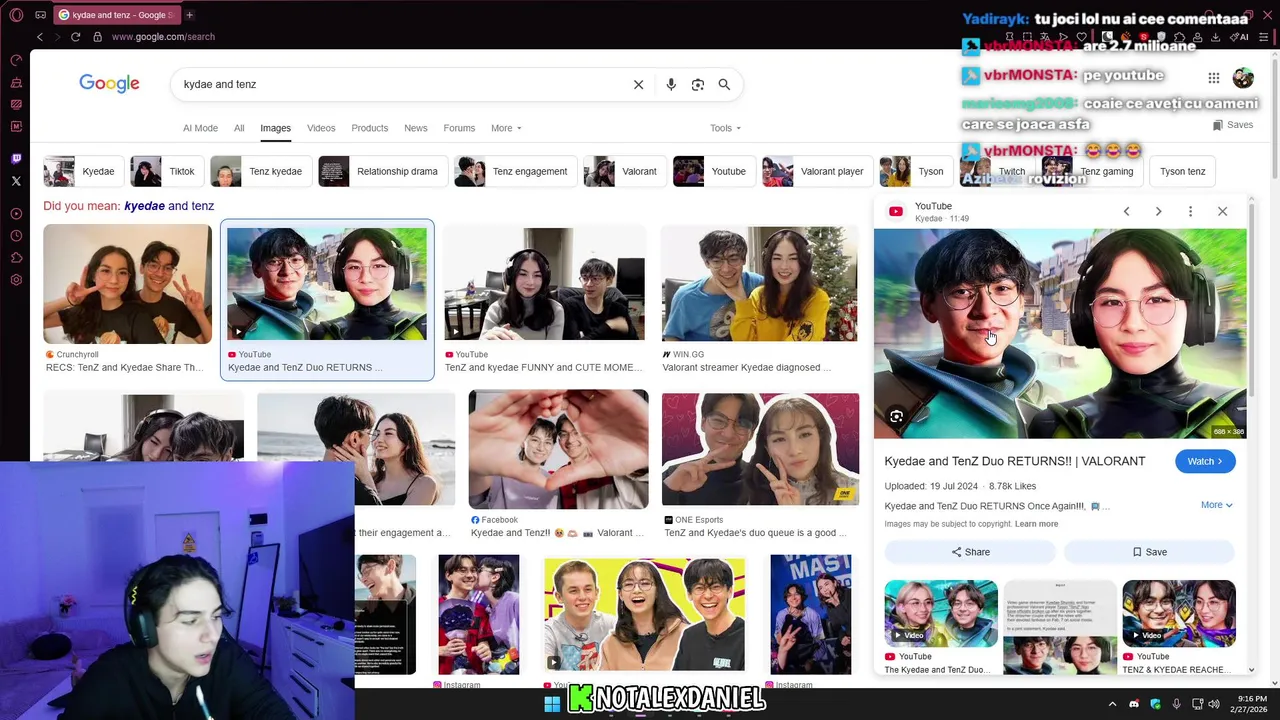1280x720 pixels.
Task: Apply the Tiktok filter chip
Action: pos(166,171)
